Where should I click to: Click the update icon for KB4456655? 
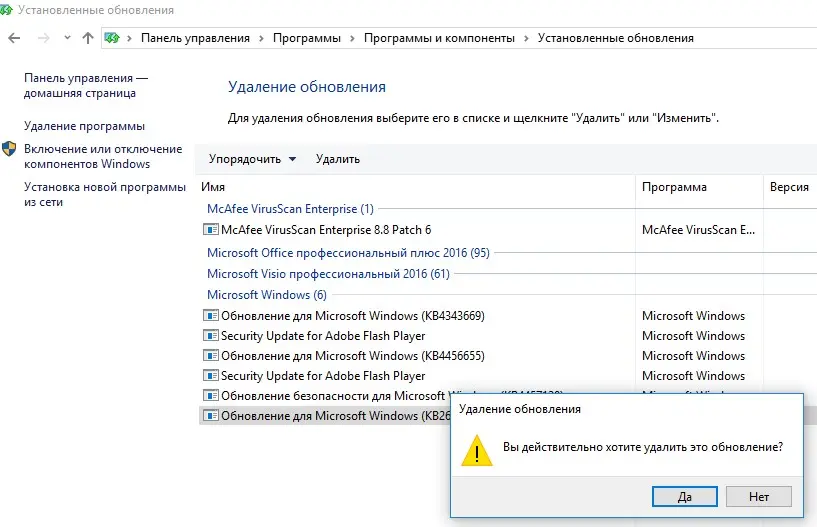pos(211,356)
